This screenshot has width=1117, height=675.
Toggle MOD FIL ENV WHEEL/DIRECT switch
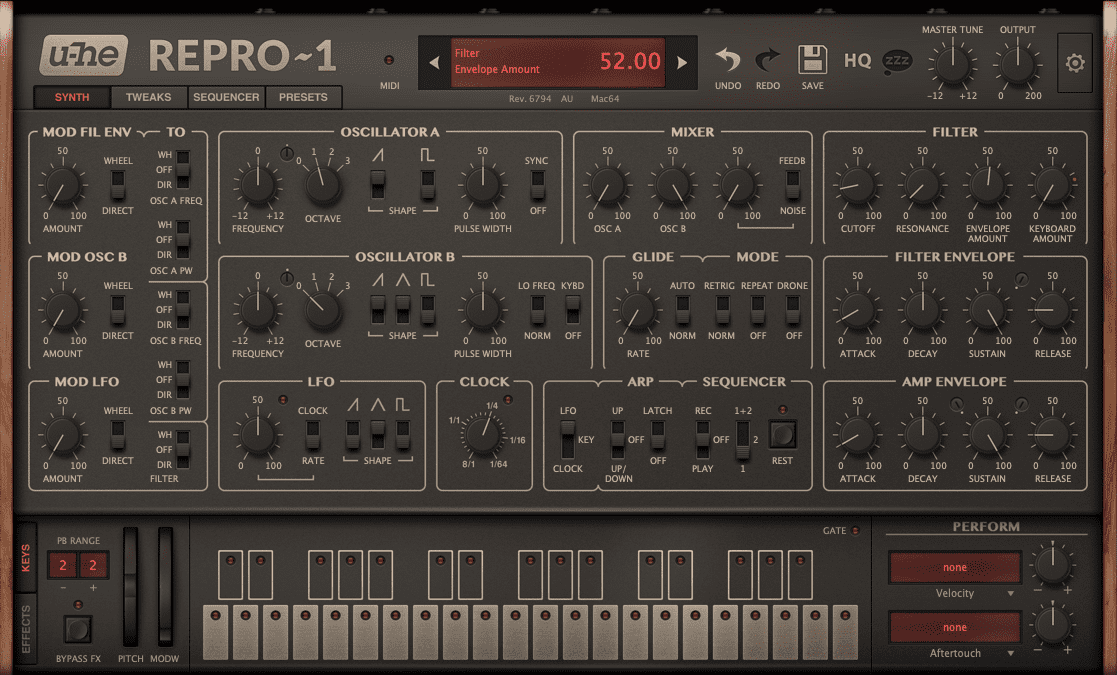click(118, 184)
